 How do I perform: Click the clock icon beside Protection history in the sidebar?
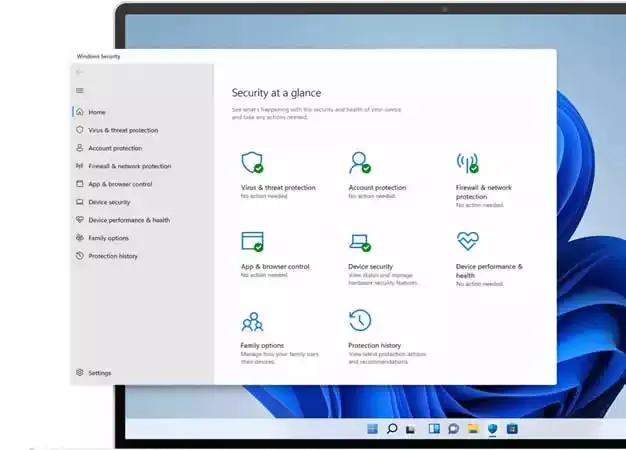[x=80, y=256]
